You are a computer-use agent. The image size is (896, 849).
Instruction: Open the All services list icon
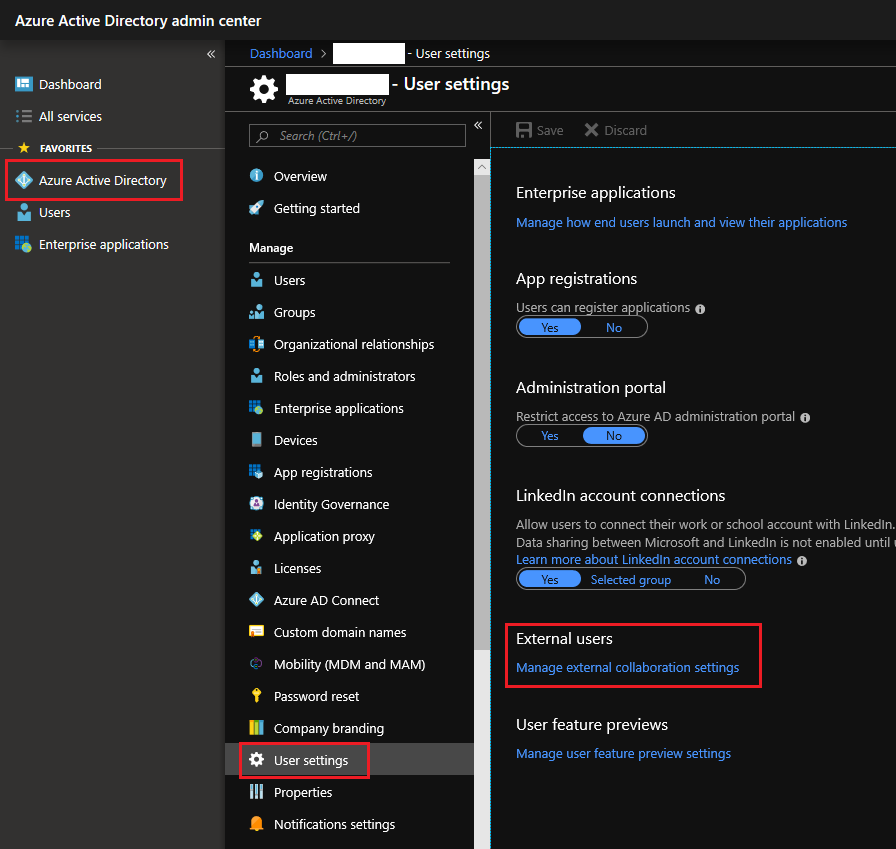tap(23, 116)
